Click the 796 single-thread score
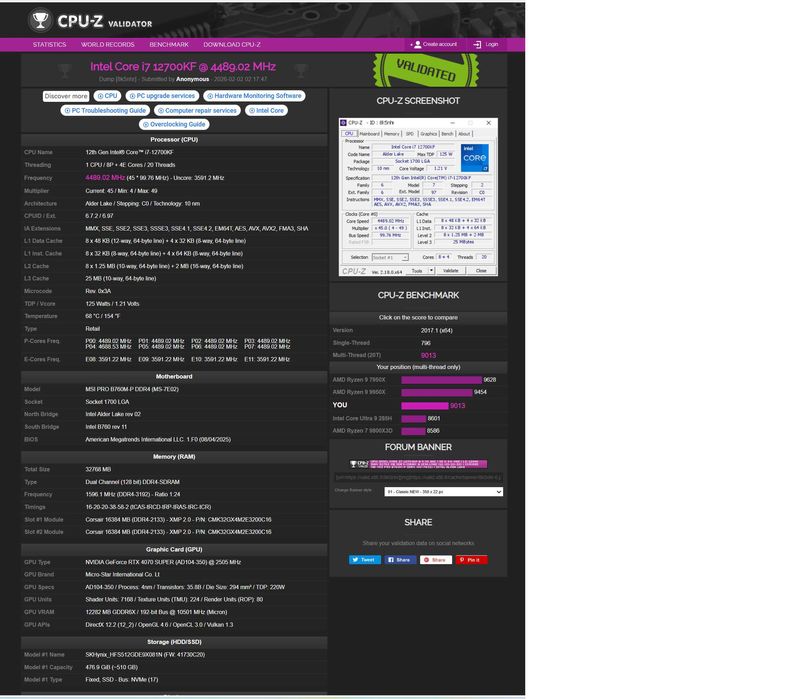 coord(426,343)
